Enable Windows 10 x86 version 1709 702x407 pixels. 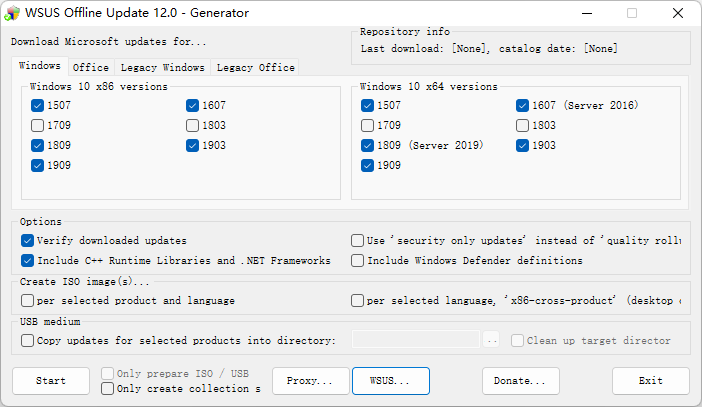(x=37, y=126)
